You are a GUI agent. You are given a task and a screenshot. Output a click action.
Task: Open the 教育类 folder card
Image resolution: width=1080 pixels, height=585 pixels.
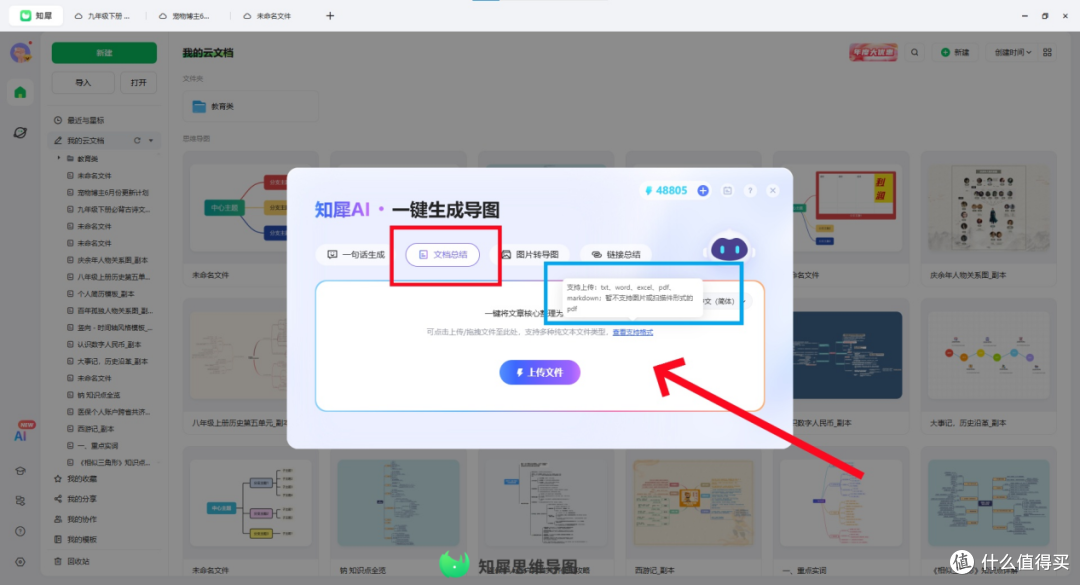click(x=251, y=106)
